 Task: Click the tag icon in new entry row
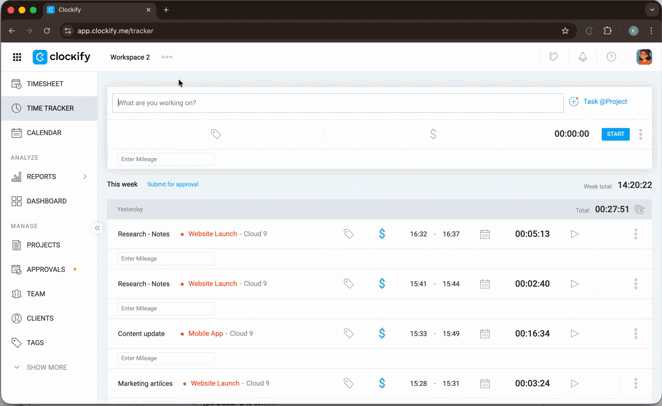(x=215, y=134)
